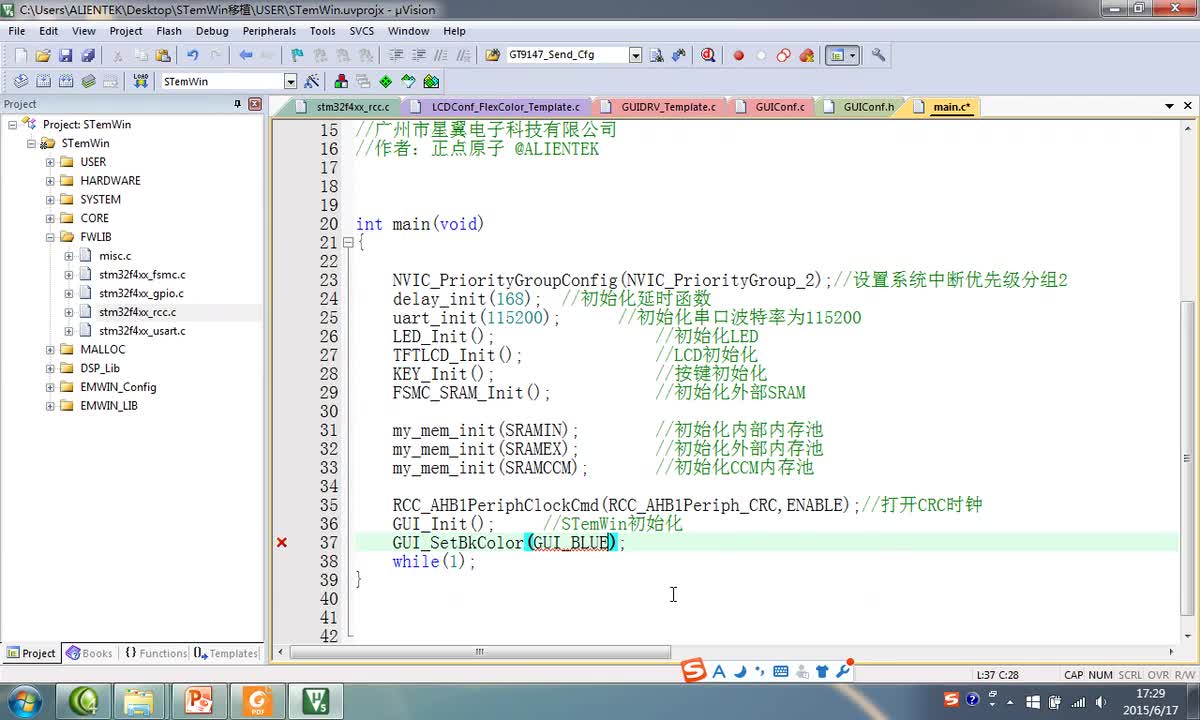The width and height of the screenshot is (1200, 720).
Task: Open the window layout dropdown arrow
Action: click(853, 55)
